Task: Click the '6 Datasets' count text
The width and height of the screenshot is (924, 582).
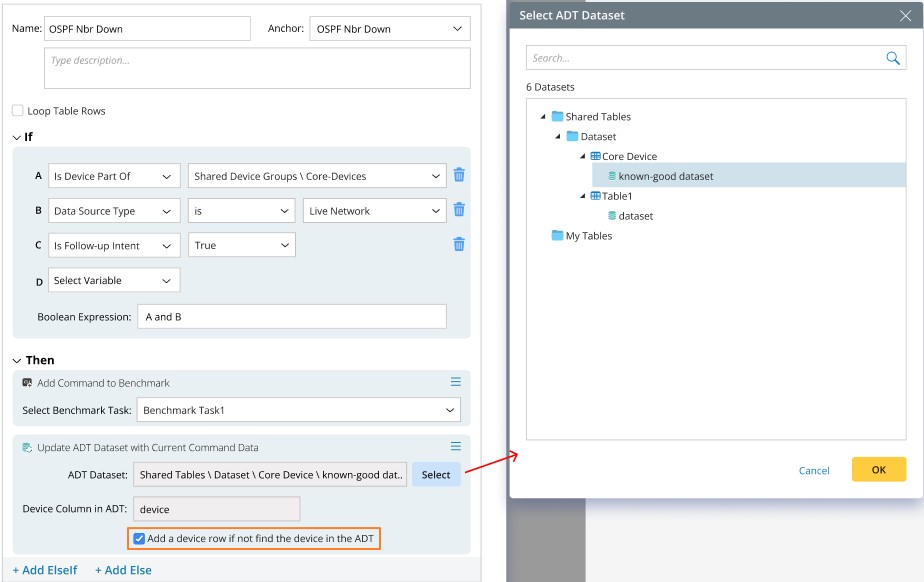Action: click(550, 87)
